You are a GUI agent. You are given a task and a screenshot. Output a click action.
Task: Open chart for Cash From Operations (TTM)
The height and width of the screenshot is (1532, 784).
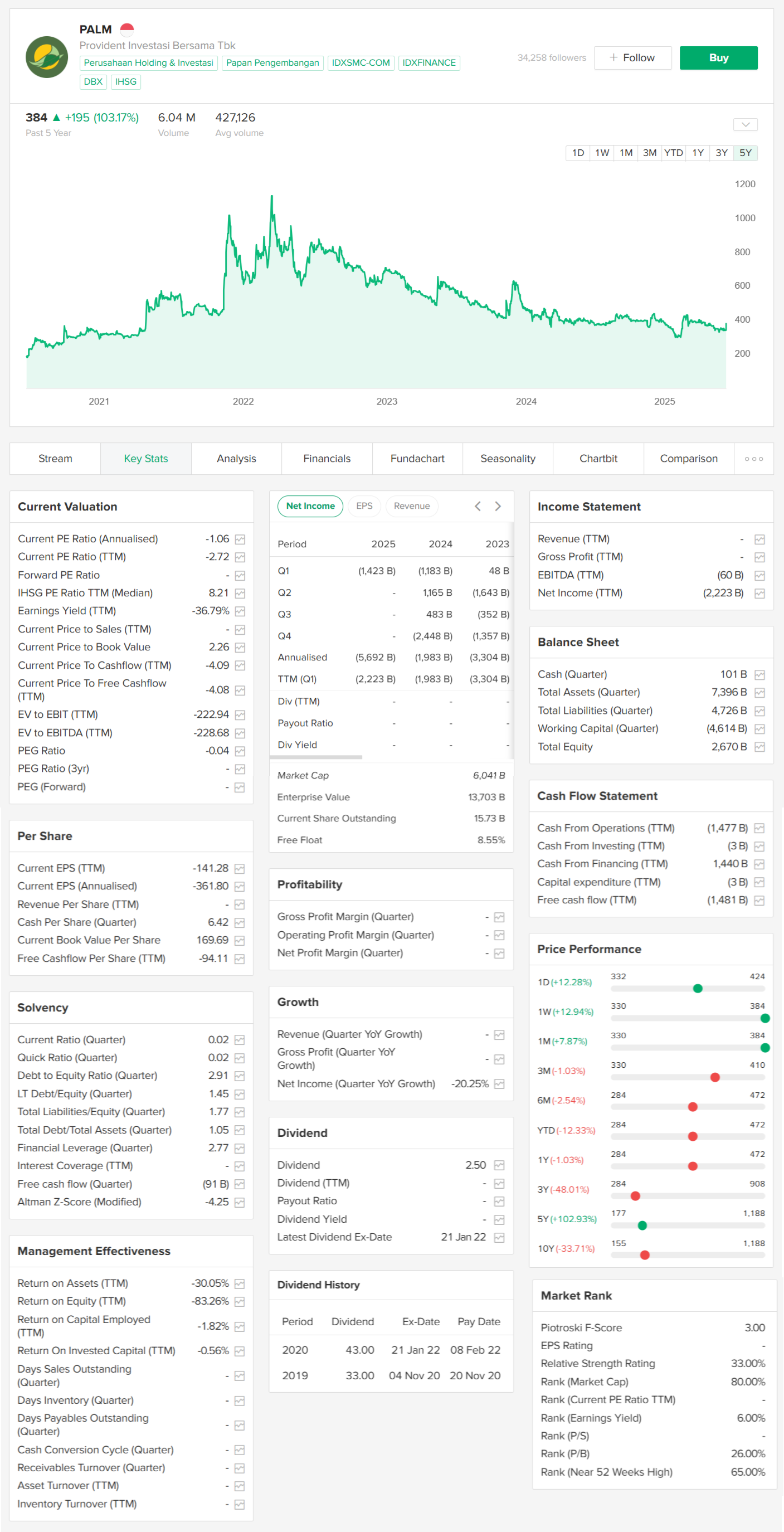759,829
